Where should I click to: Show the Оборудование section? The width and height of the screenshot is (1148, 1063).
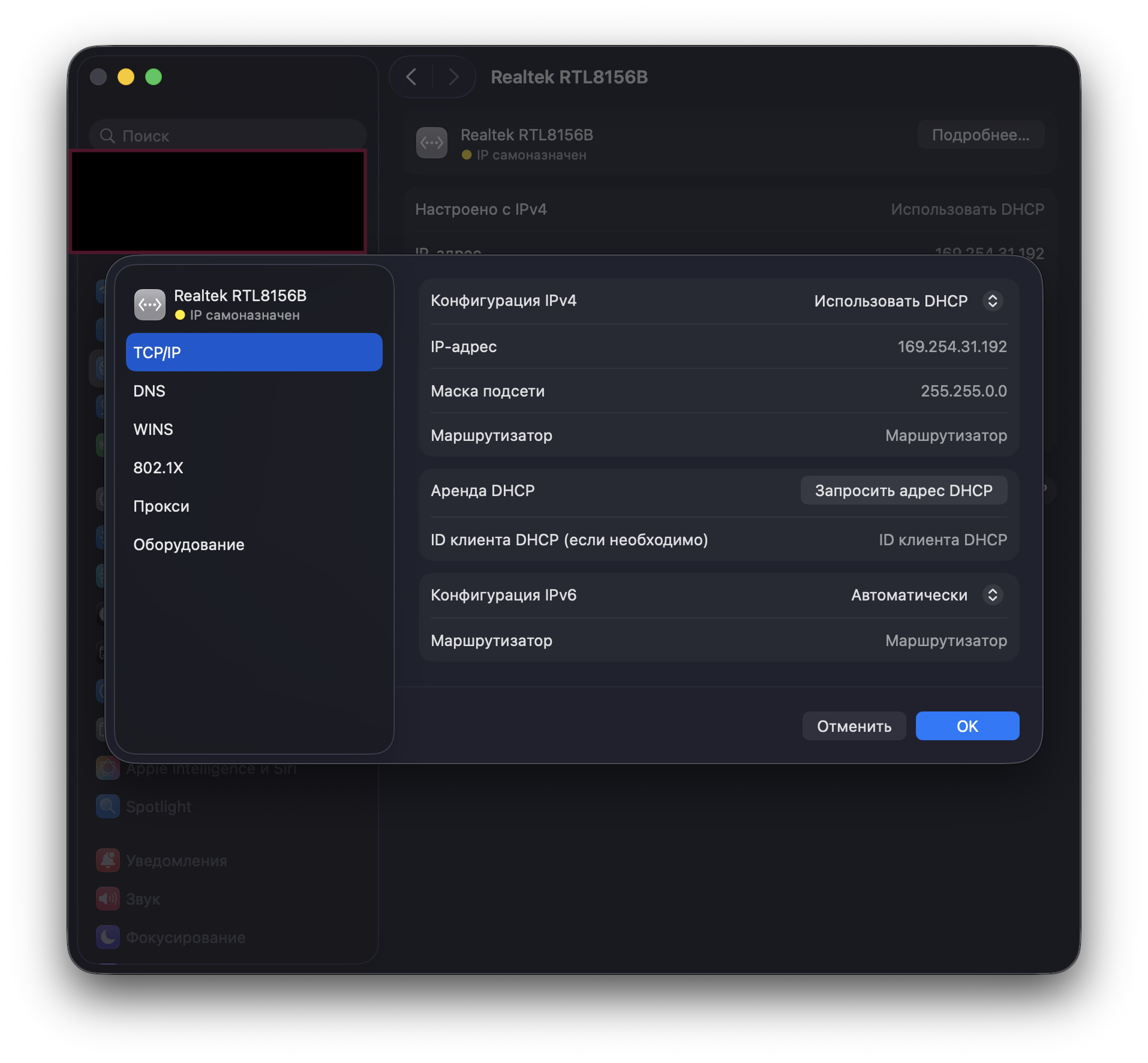(188, 545)
